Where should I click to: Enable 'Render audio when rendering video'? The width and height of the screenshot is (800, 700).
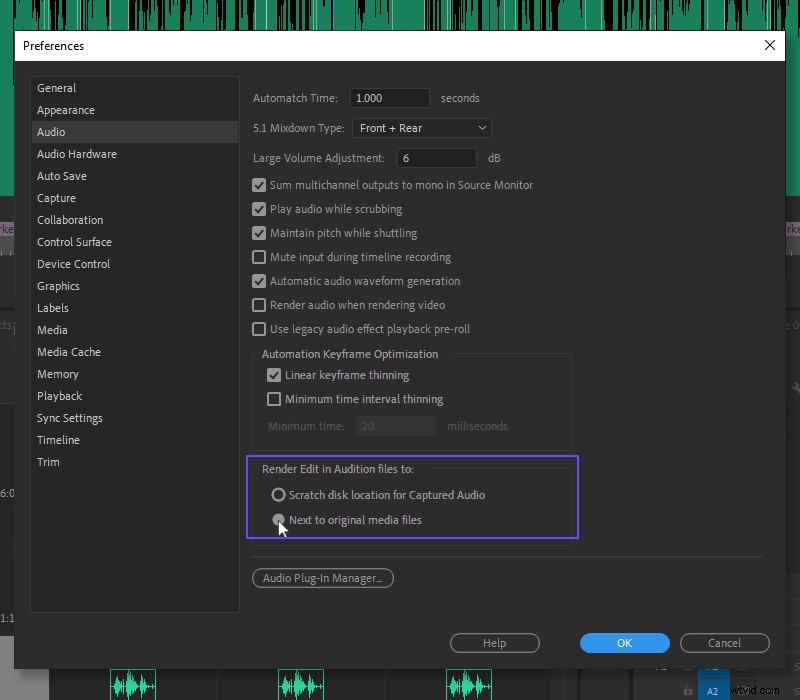pyautogui.click(x=258, y=305)
